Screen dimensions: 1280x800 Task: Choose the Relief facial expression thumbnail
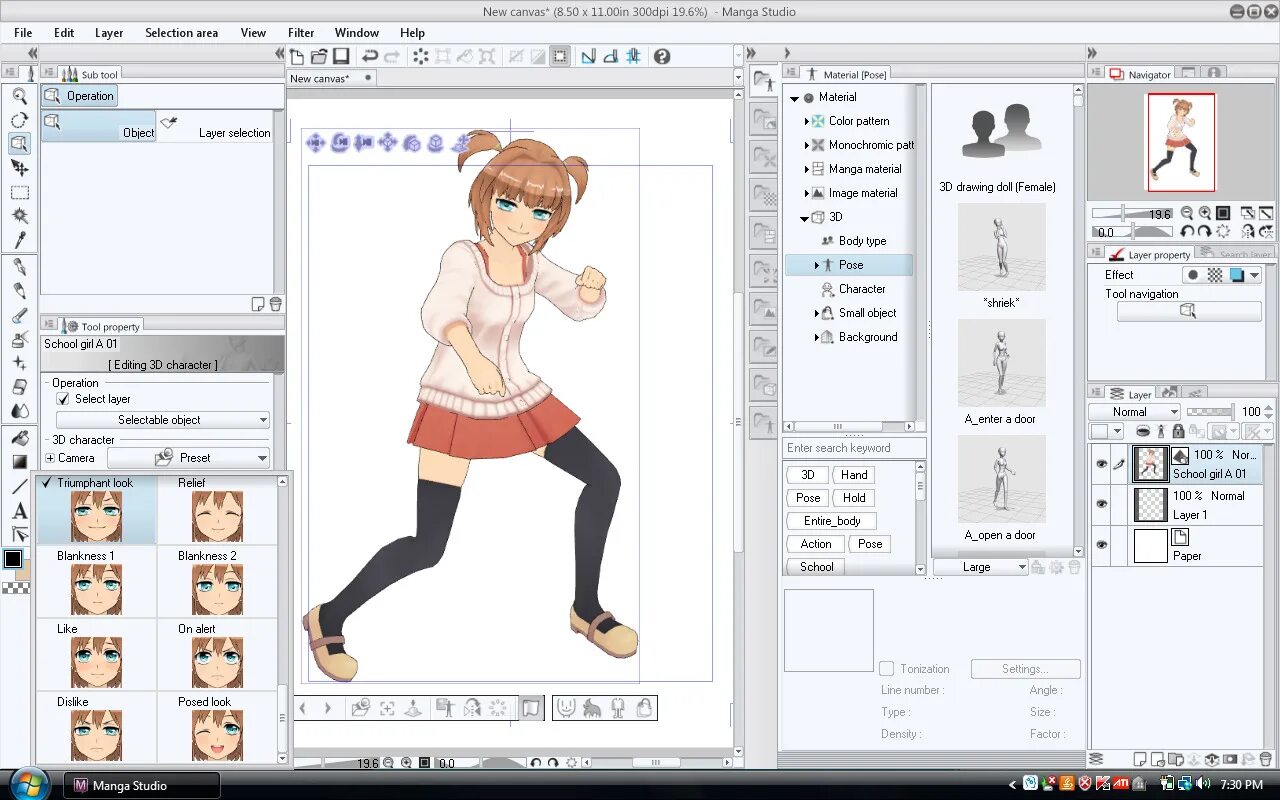point(217,510)
